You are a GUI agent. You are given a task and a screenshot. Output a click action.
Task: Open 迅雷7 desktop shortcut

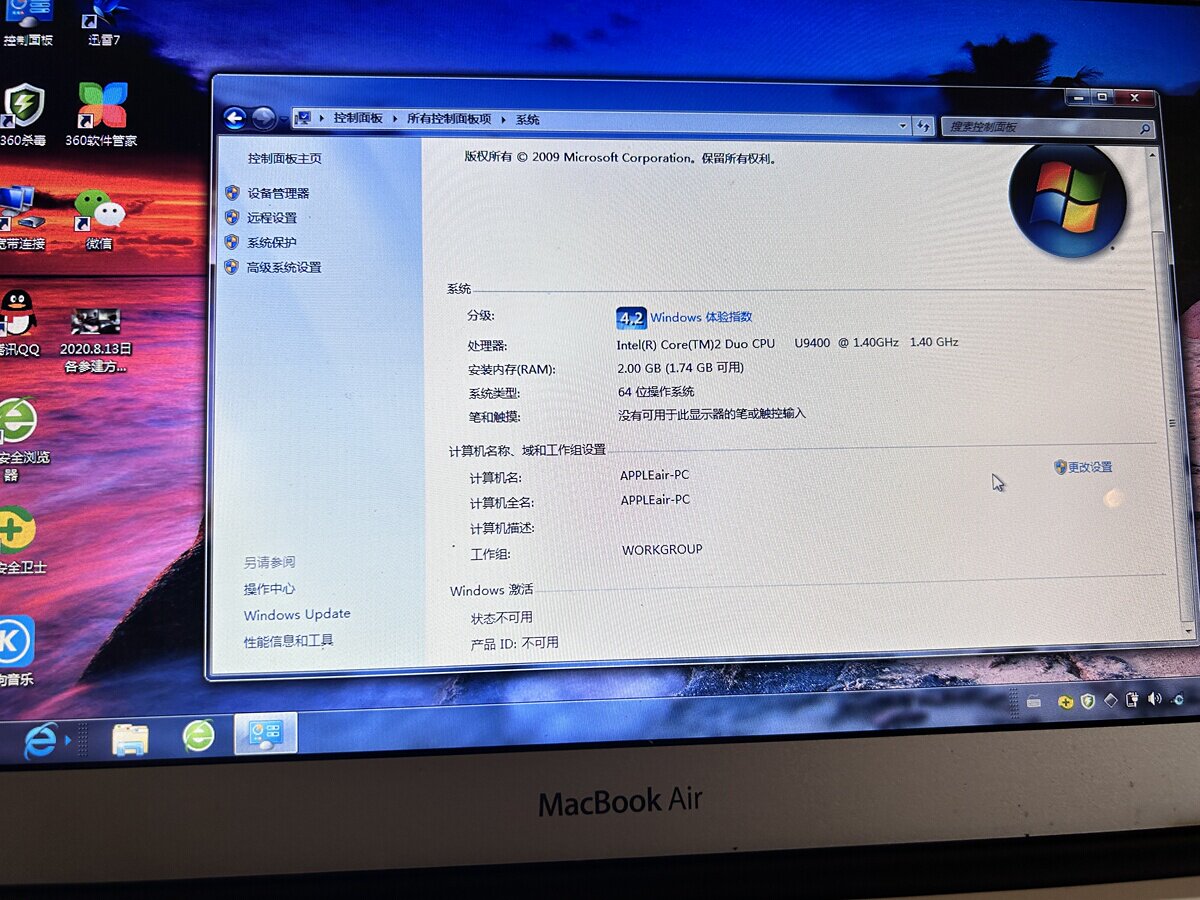[x=103, y=25]
